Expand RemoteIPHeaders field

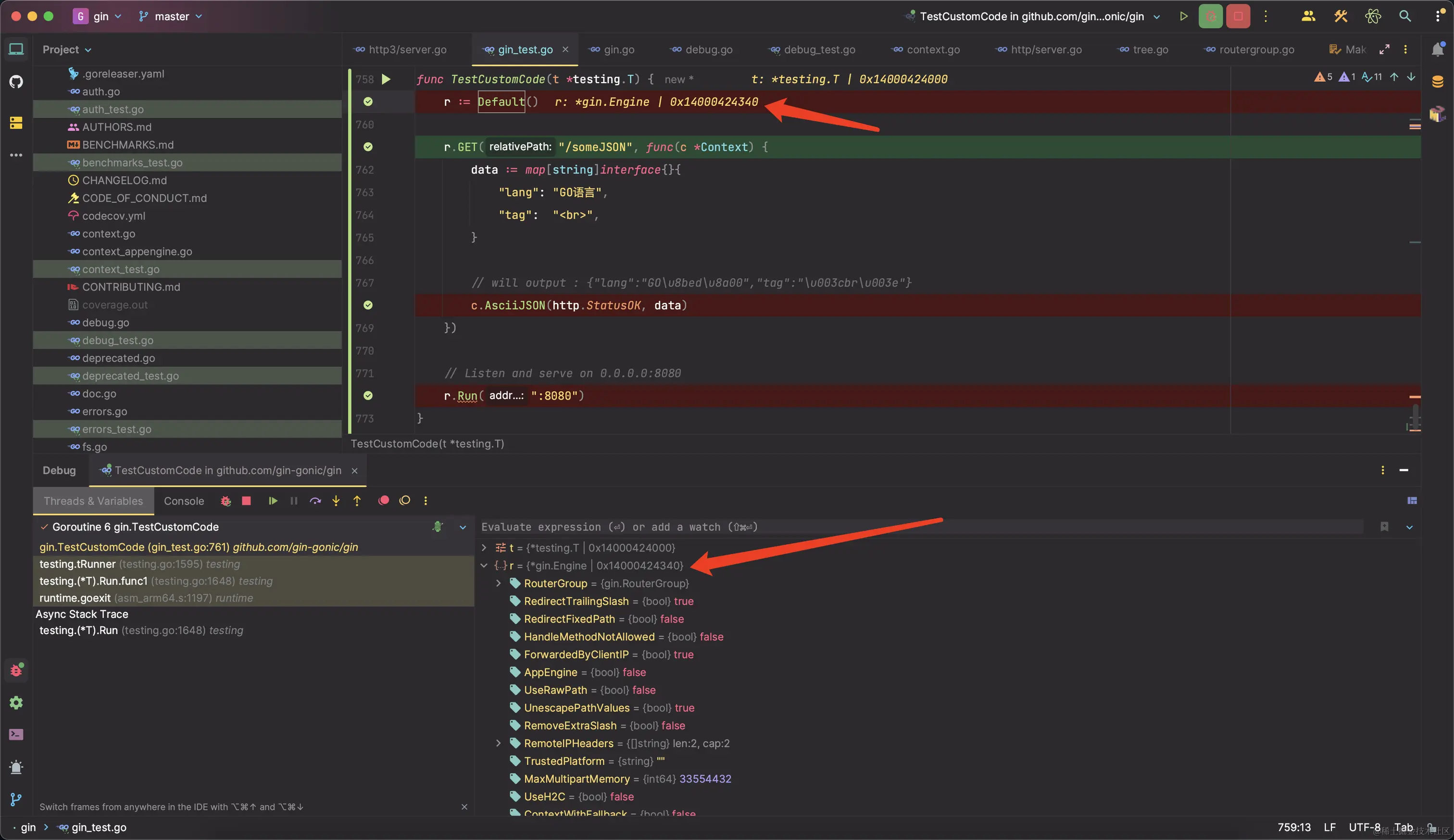[498, 743]
